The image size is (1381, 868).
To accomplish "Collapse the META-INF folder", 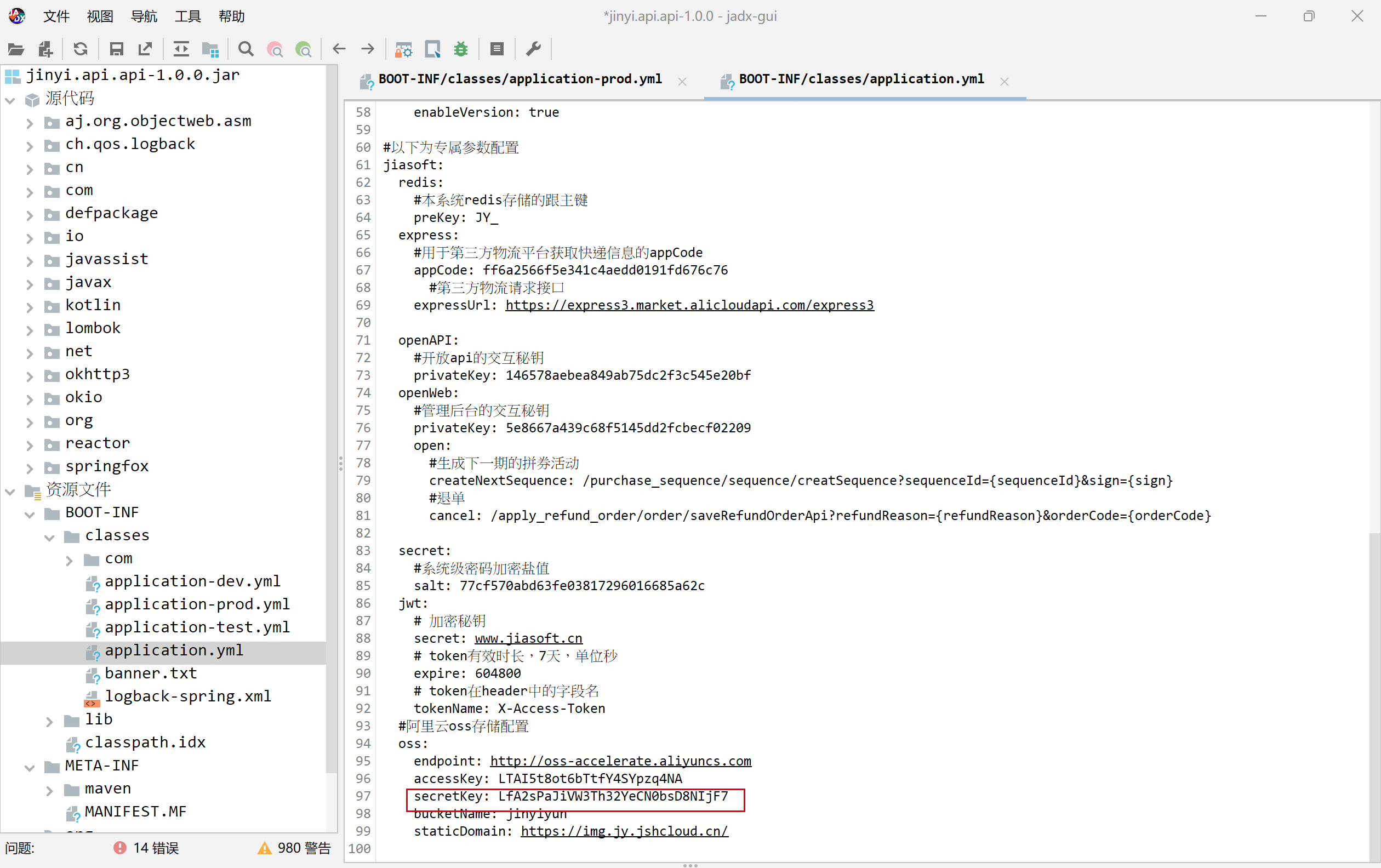I will click(x=30, y=768).
